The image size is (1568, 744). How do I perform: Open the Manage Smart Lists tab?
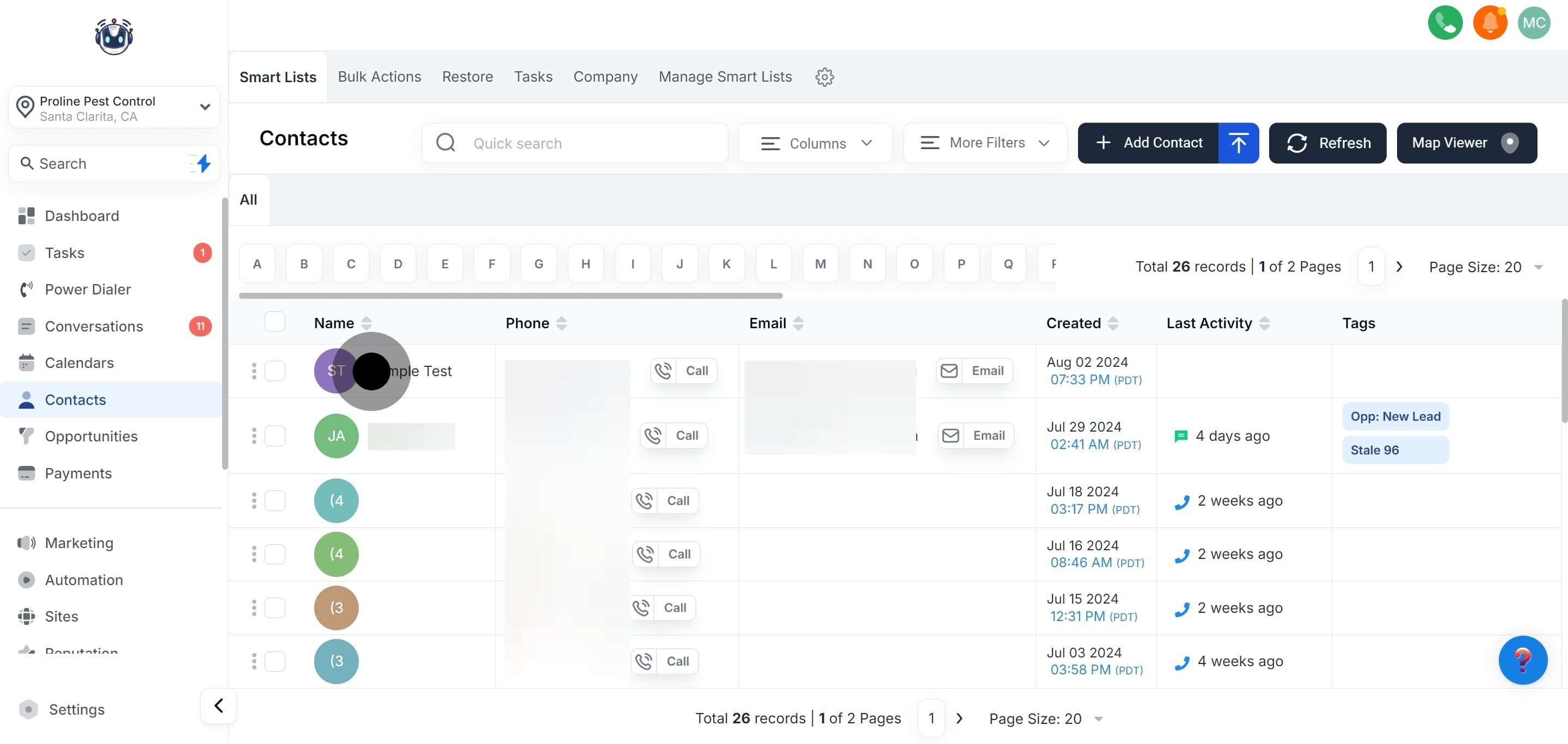click(725, 77)
